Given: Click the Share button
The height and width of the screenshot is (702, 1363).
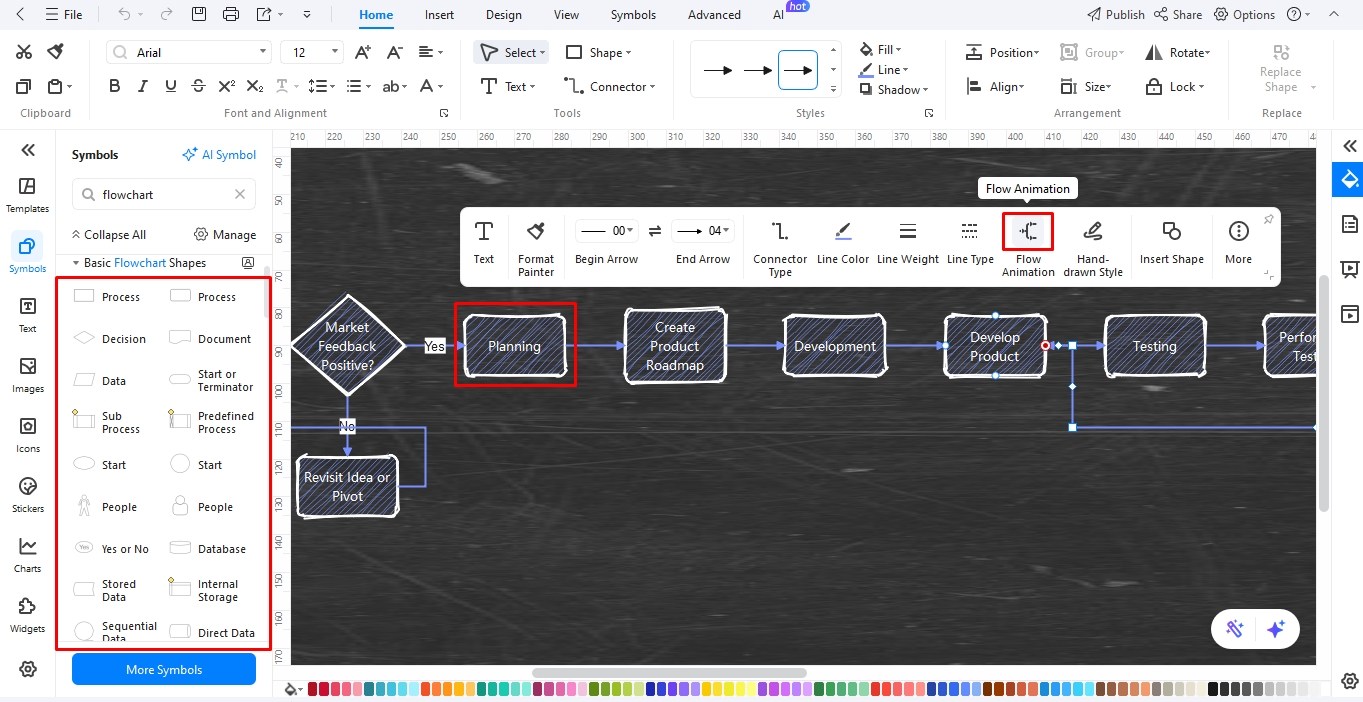Looking at the screenshot, I should [1178, 15].
